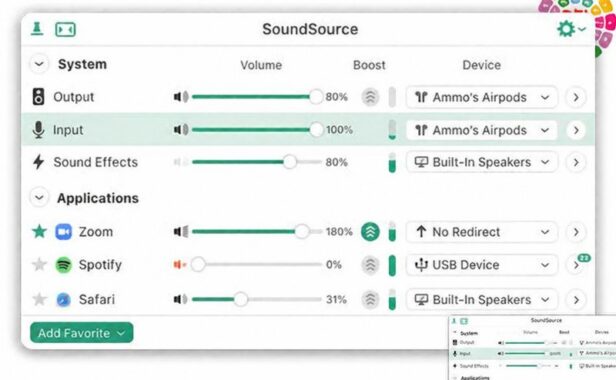Expand Sound Effects advanced arrow
The width and height of the screenshot is (616, 380).
[x=576, y=162]
